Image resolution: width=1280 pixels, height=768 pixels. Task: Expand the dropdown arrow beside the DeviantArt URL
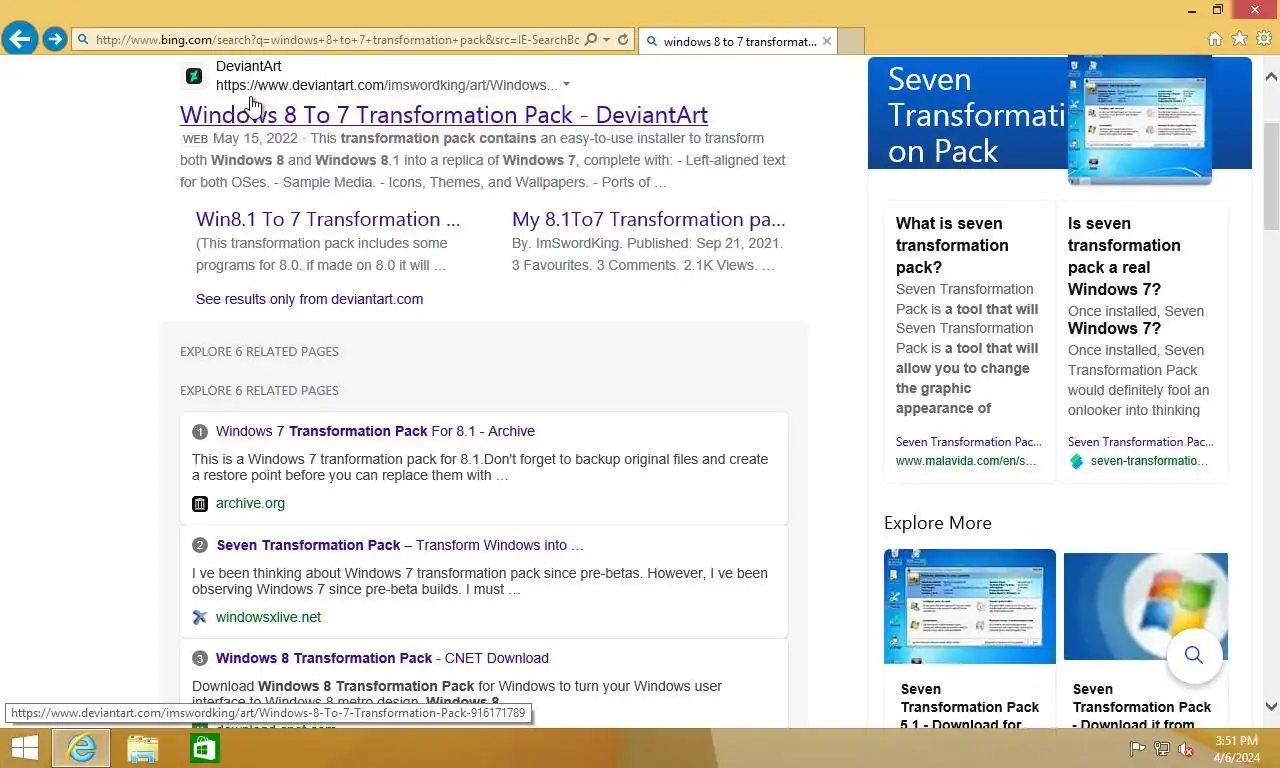567,85
